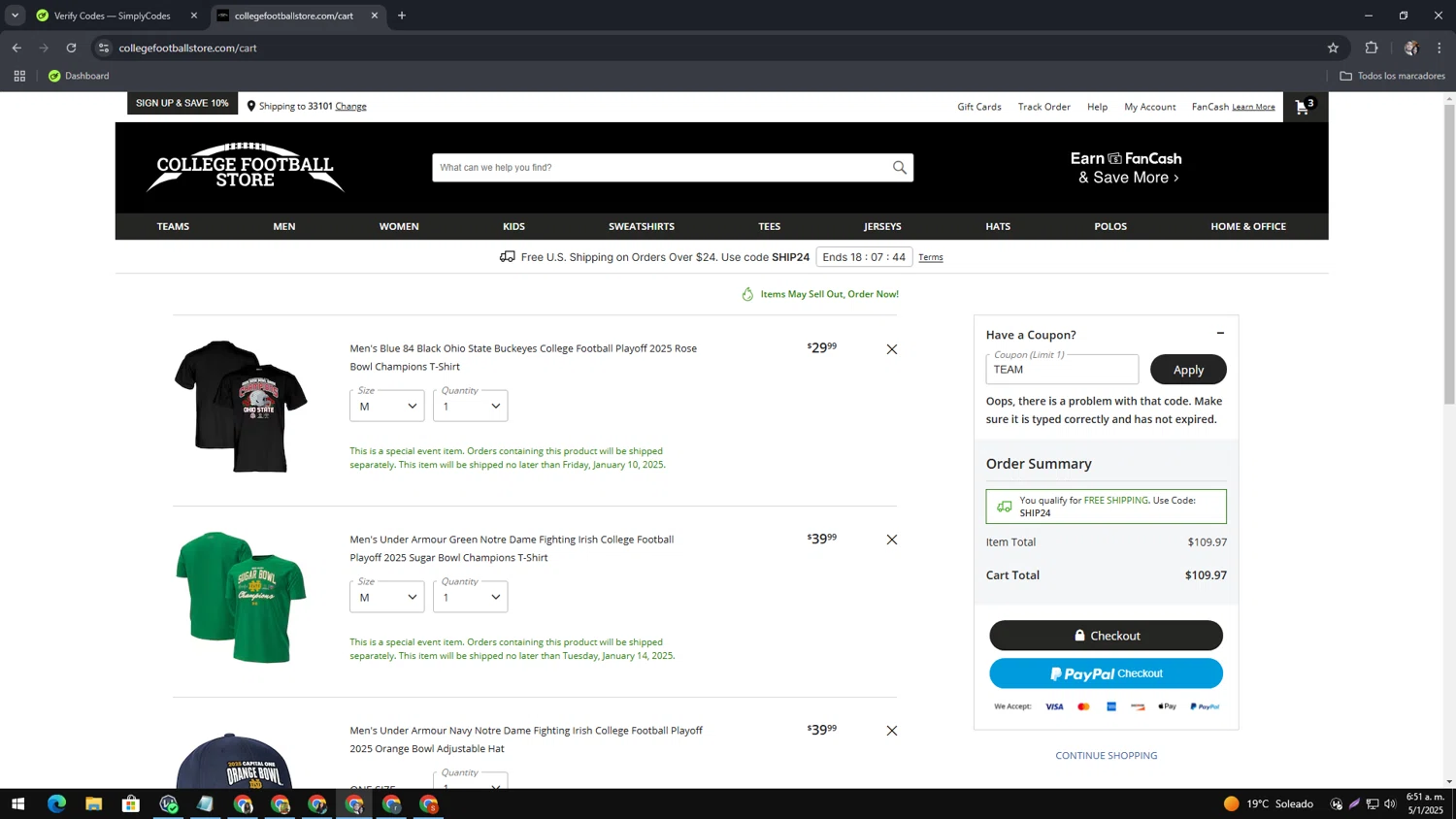Open Todos los marcadores folder
This screenshot has width=1456, height=819.
(x=1393, y=76)
